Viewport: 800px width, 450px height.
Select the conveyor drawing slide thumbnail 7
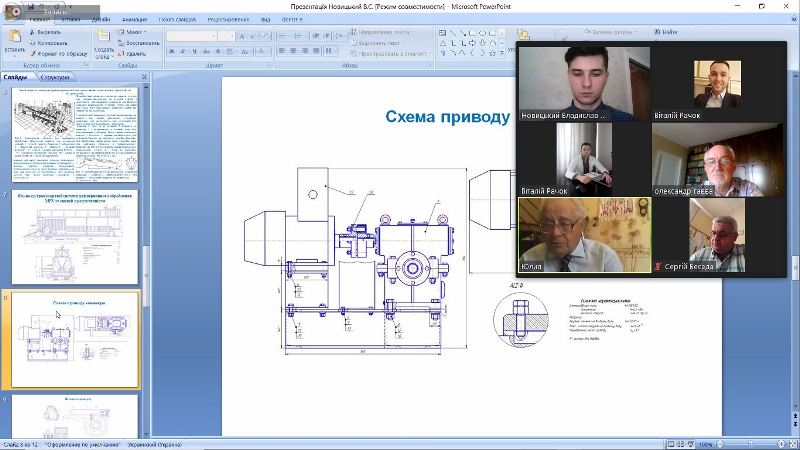(75, 235)
